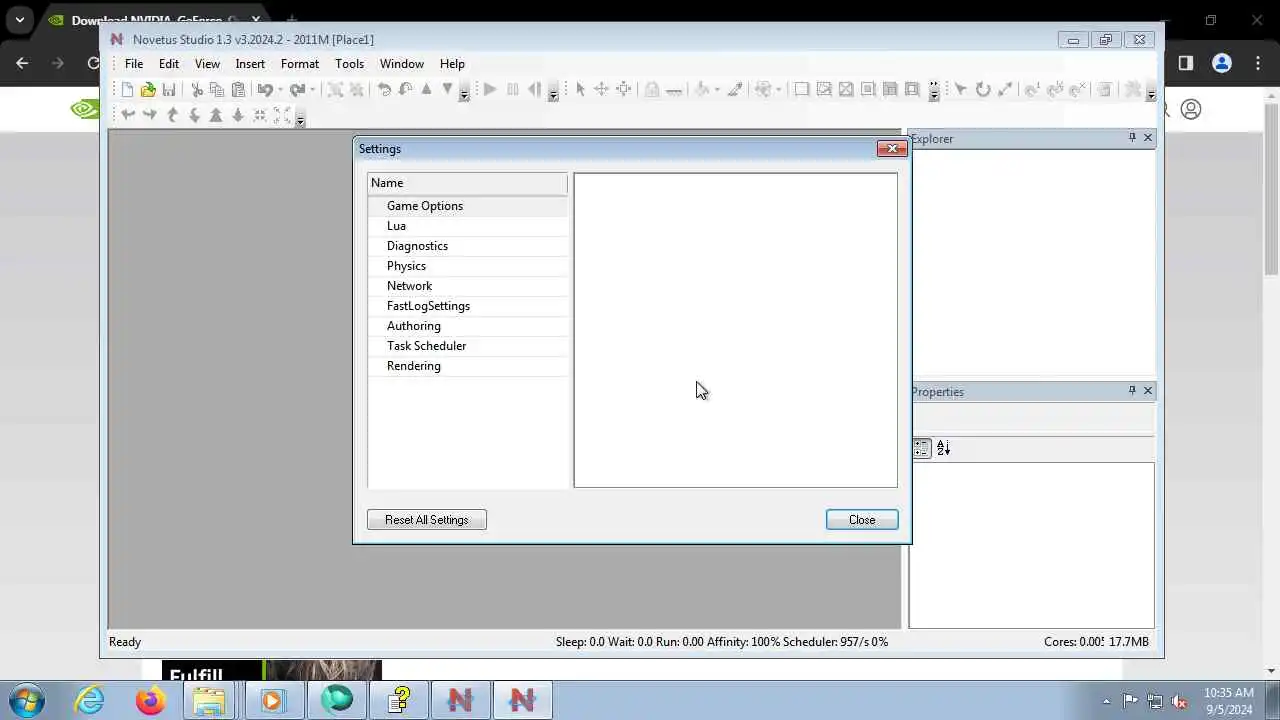This screenshot has height=720, width=1280.
Task: Open Firefox from taskbar
Action: (150, 700)
